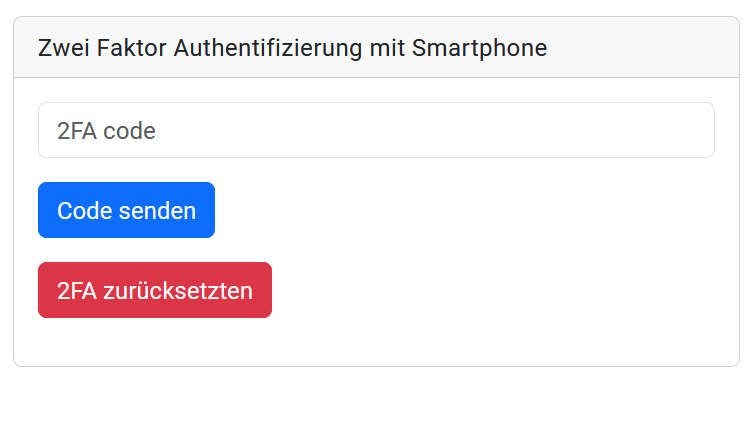Tap the button labeled 2FA zurücksetzten
This screenshot has height=429, width=755.
pyautogui.click(x=155, y=290)
